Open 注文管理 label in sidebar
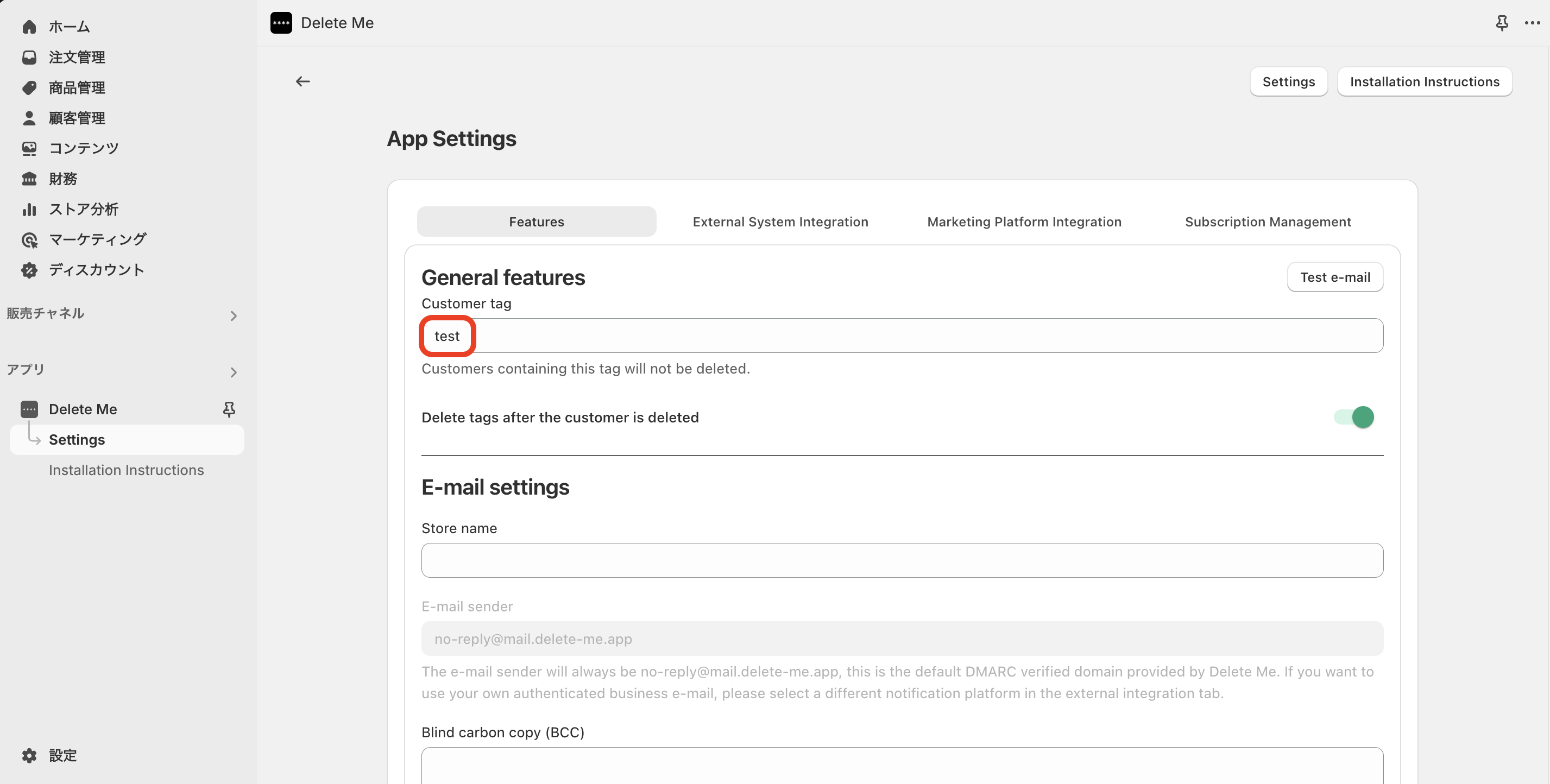 77,57
